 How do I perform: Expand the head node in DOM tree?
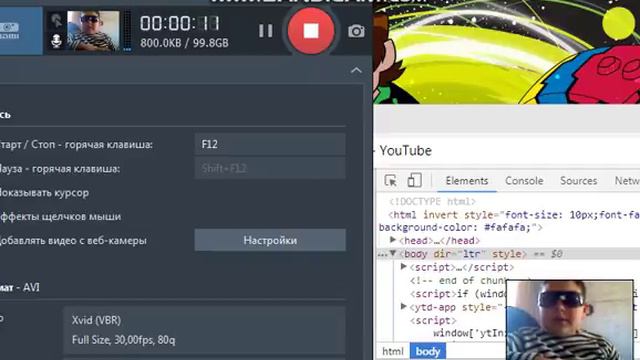tap(393, 240)
